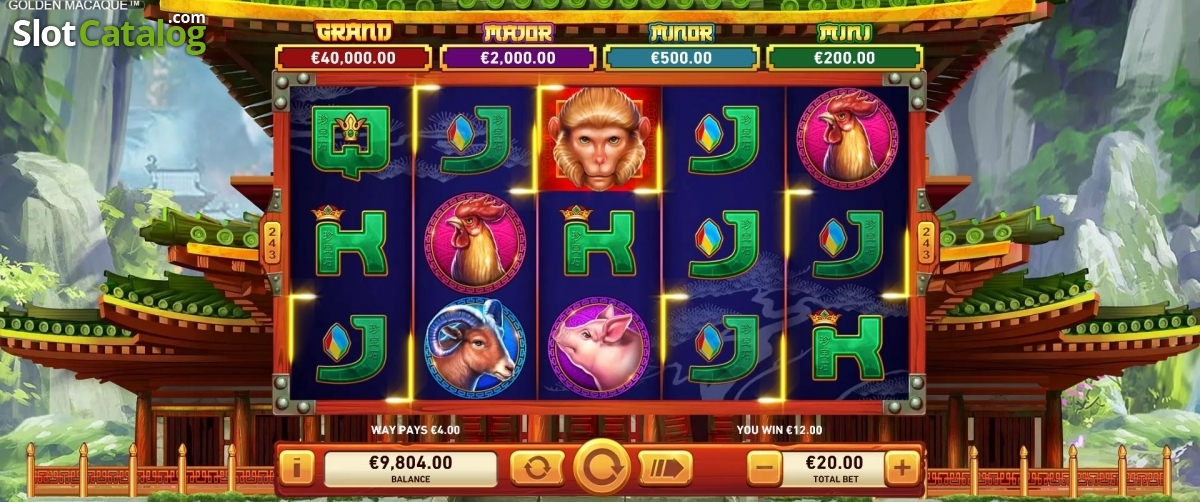Click the green Q symbol on the first reel
Image resolution: width=1200 pixels, height=502 pixels.
tap(351, 138)
